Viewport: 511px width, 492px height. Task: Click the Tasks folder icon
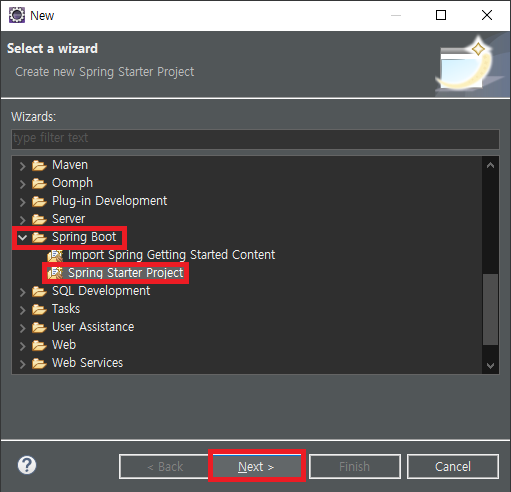(x=39, y=309)
